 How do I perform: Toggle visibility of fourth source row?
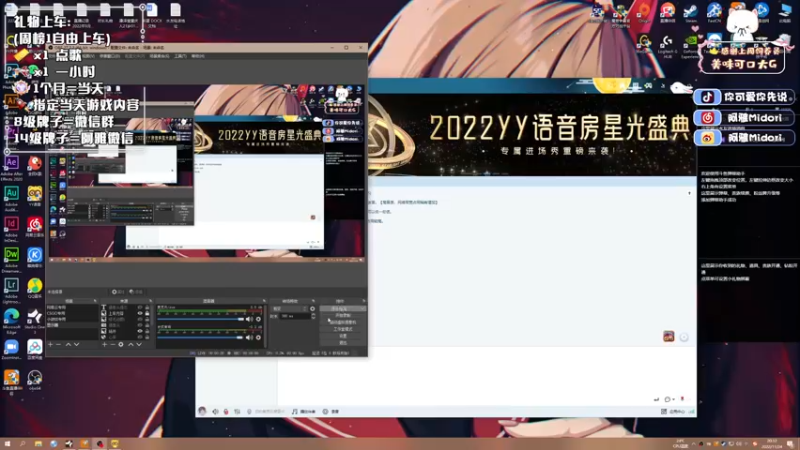tap(140, 325)
